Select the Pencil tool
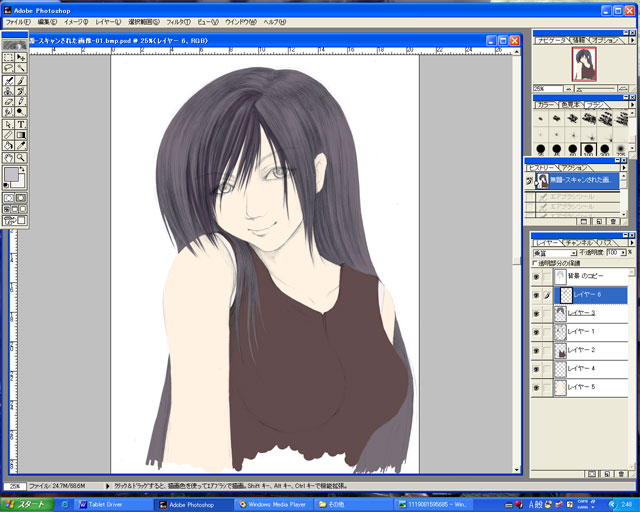Viewport: 640px width, 512px height. click(21, 101)
